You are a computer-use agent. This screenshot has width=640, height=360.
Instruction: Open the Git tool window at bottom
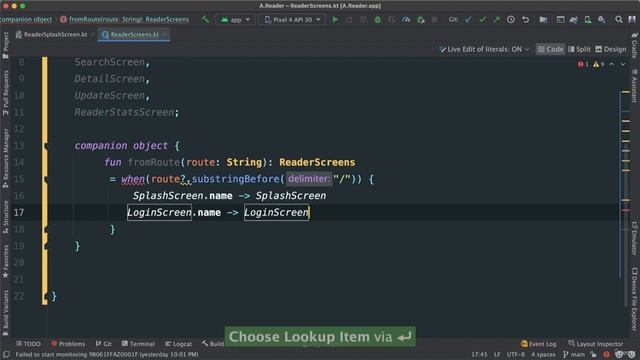[x=104, y=344]
